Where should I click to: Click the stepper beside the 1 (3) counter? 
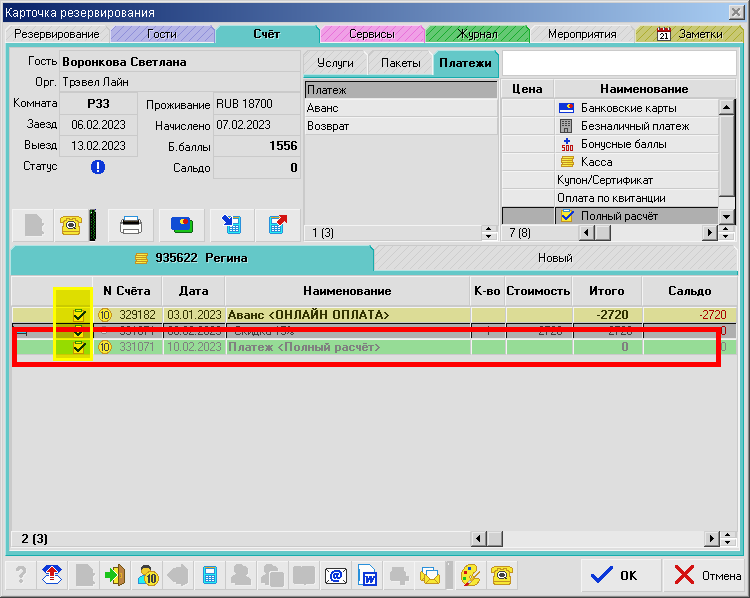click(x=489, y=233)
